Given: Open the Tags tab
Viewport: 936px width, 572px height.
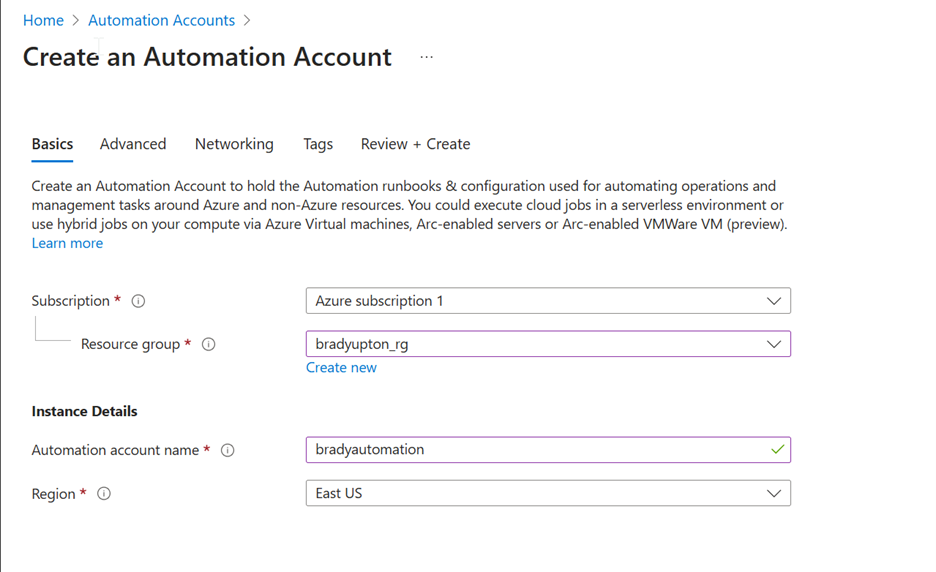Looking at the screenshot, I should click(318, 144).
